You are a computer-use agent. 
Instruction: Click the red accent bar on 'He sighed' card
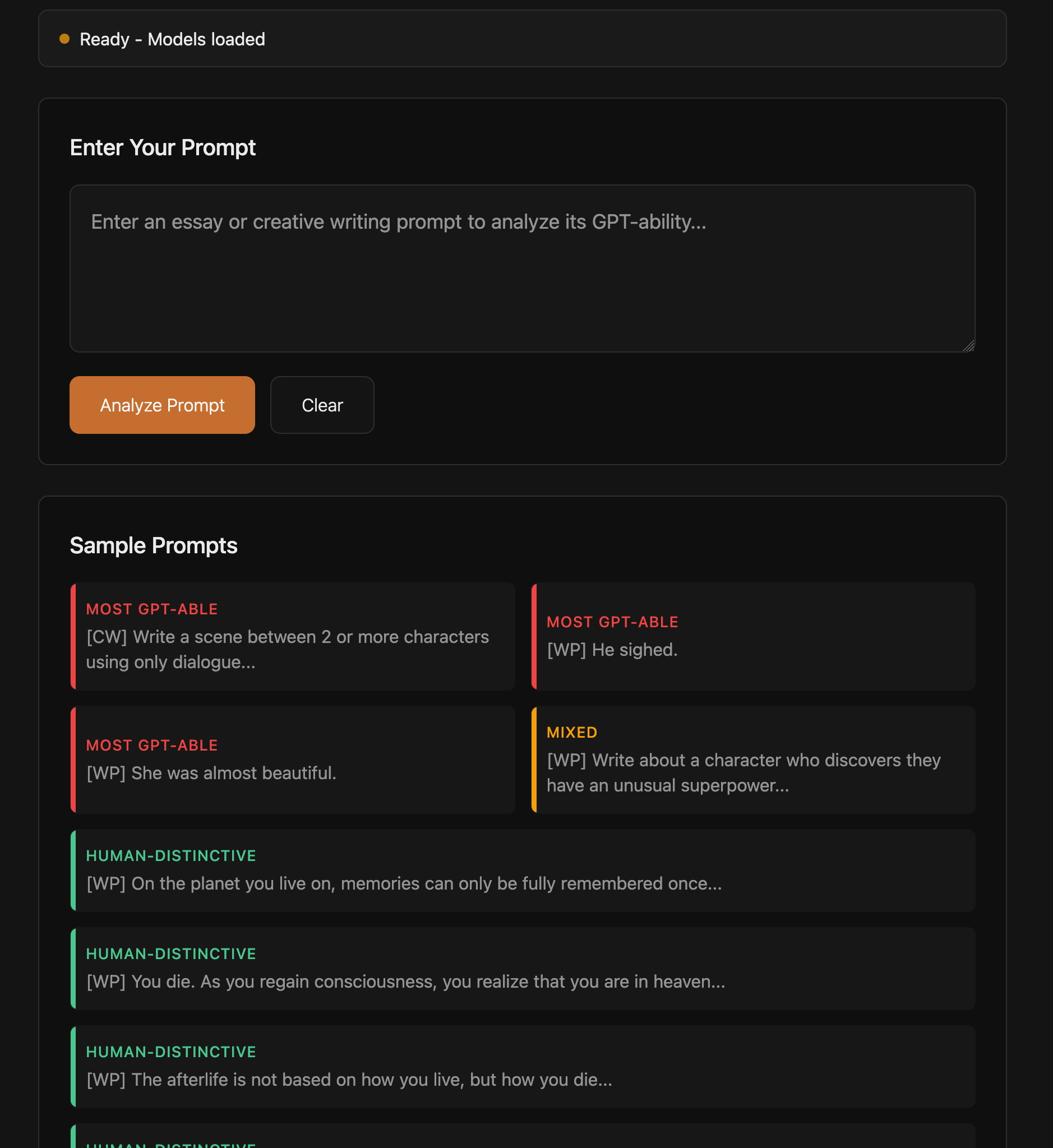pyautogui.click(x=534, y=636)
